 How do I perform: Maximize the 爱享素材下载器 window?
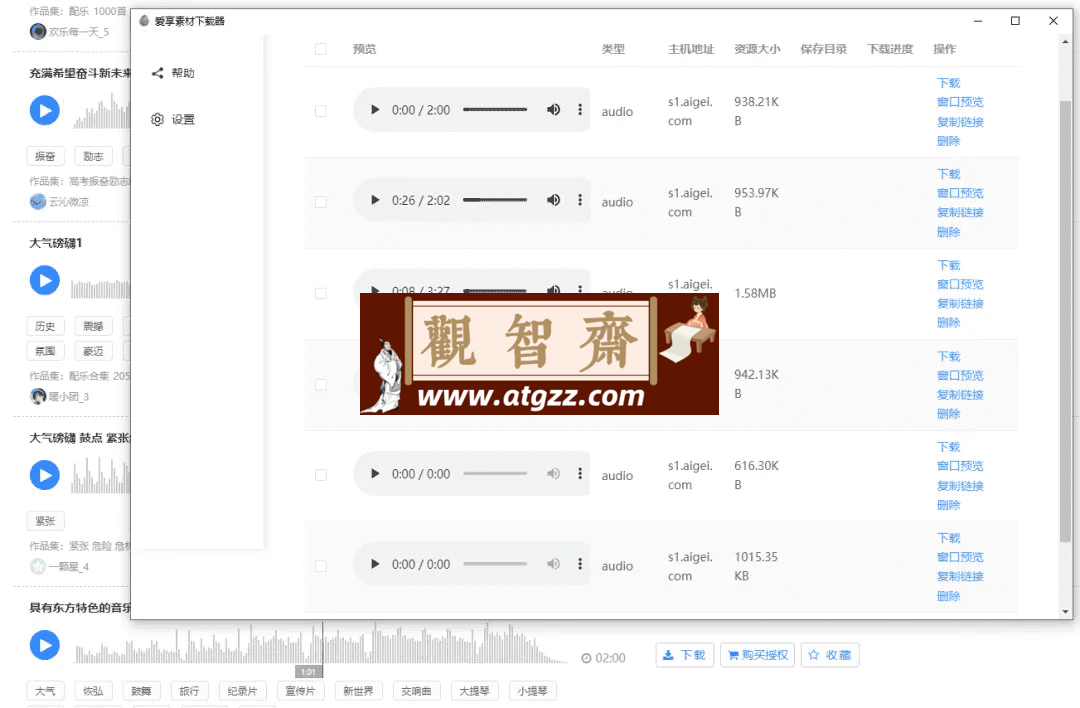tap(1015, 21)
